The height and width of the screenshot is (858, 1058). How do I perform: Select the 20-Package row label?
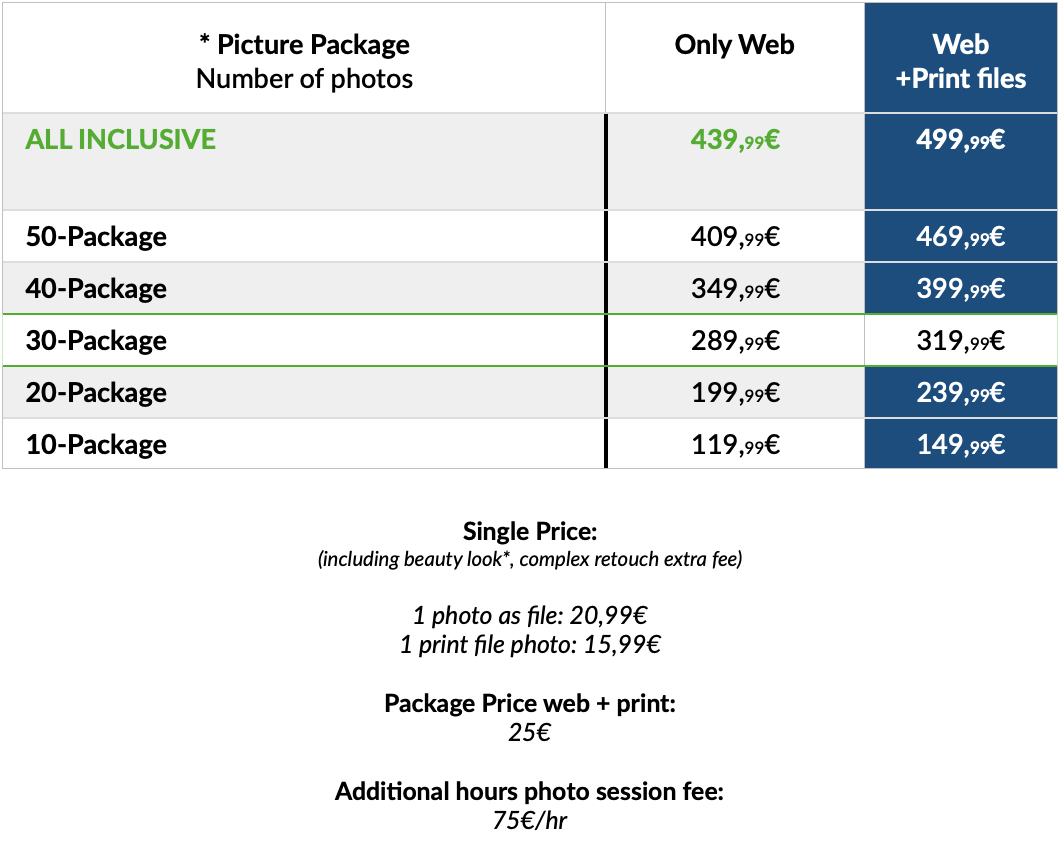click(96, 393)
